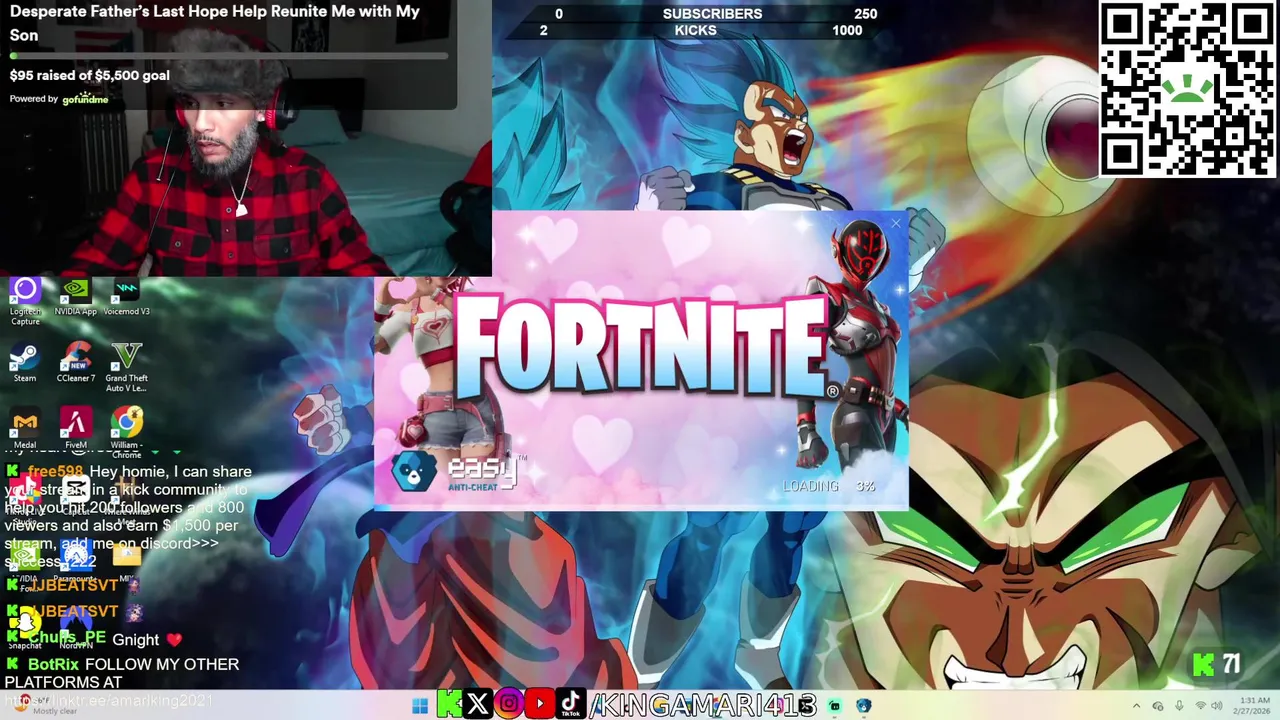The image size is (1280, 720).
Task: Click the 'BotRix' chat username
Action: (53, 664)
